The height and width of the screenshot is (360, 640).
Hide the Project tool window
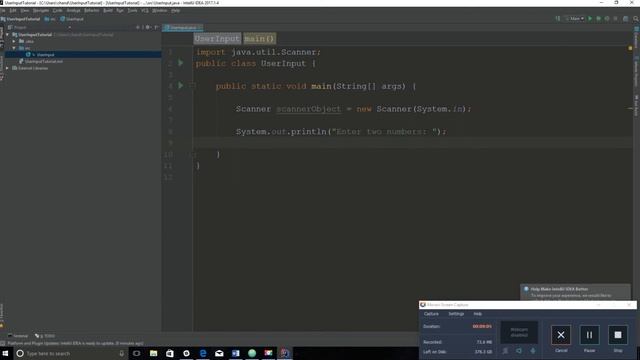pos(156,27)
